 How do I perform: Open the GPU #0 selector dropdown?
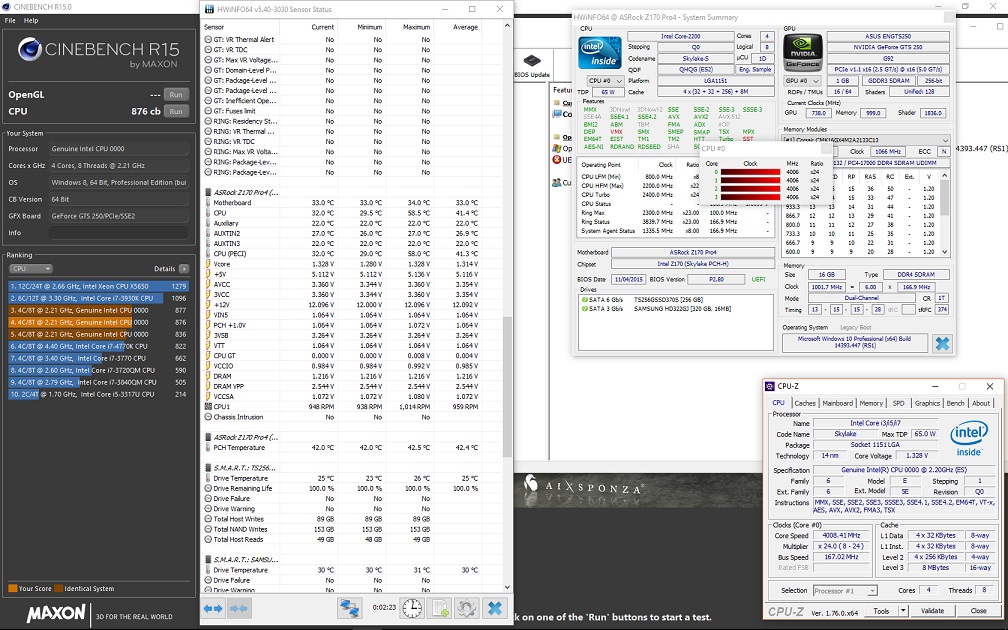pyautogui.click(x=803, y=81)
